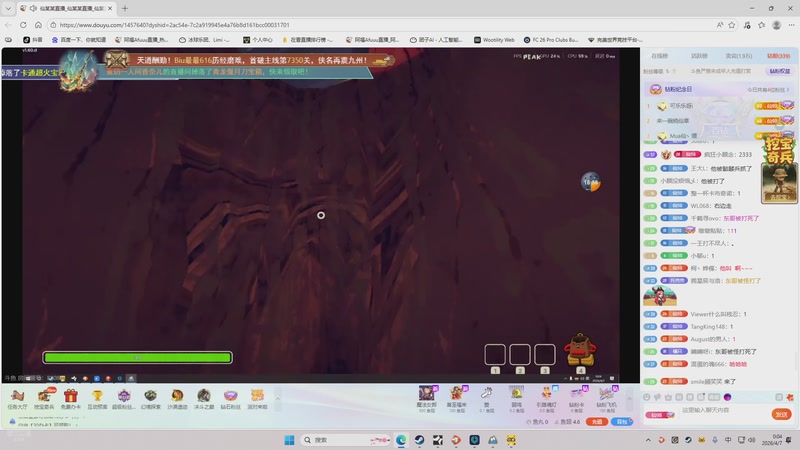Viewport: 800px width, 450px height.
Task: Switch to the 钻粉 tab
Action: (779, 56)
